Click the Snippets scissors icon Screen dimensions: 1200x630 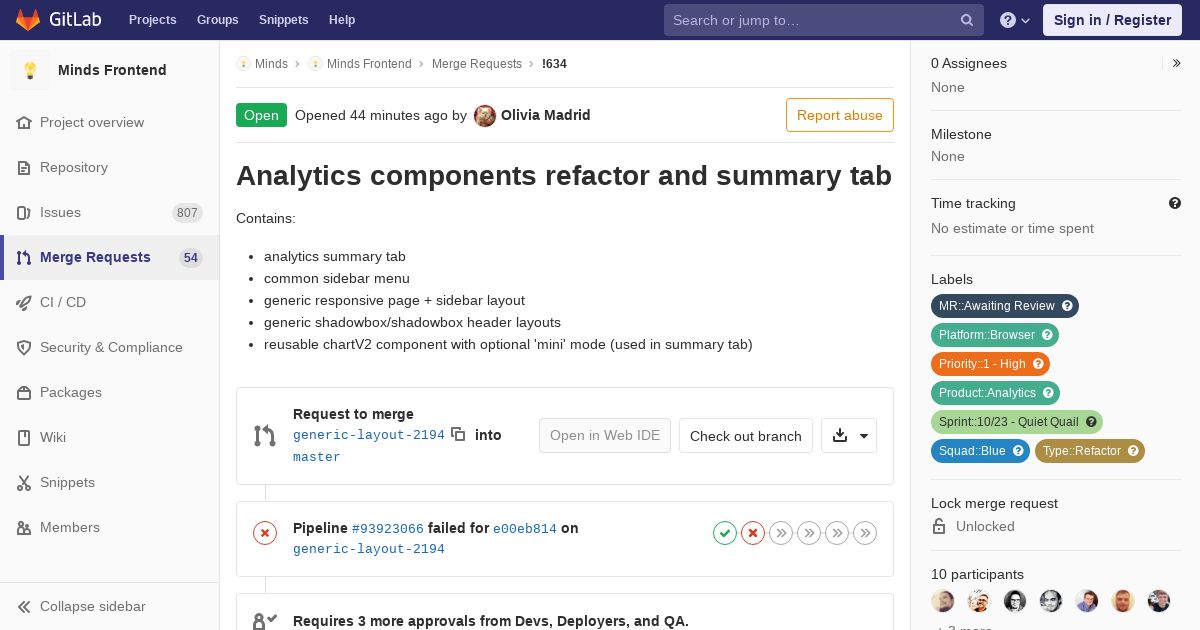pos(24,482)
